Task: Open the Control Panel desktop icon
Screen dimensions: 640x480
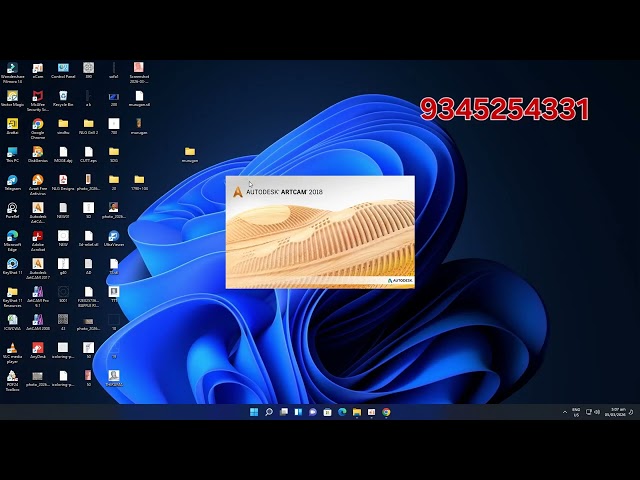Action: coord(63,71)
